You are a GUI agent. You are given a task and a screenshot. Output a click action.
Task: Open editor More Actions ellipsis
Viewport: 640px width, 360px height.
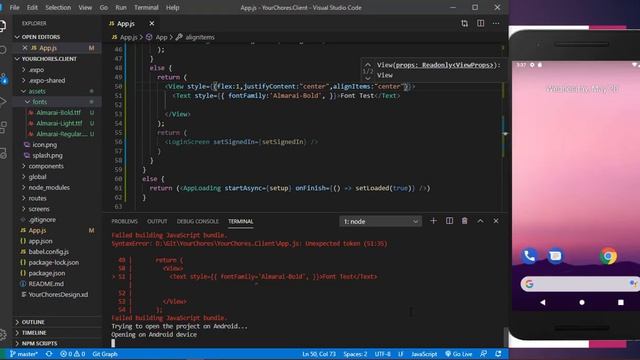[496, 23]
